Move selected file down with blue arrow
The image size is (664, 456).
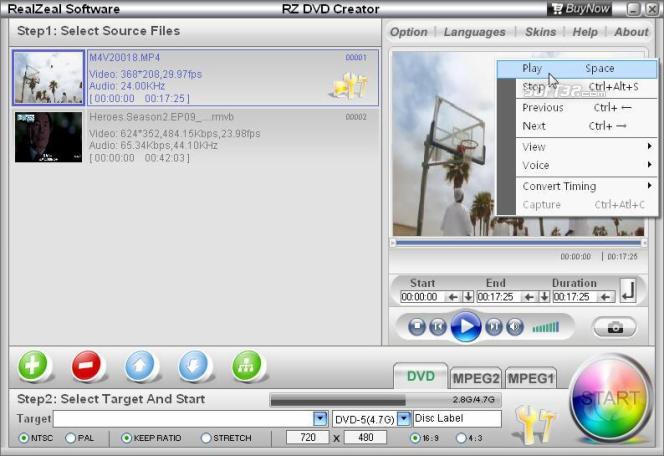[194, 365]
